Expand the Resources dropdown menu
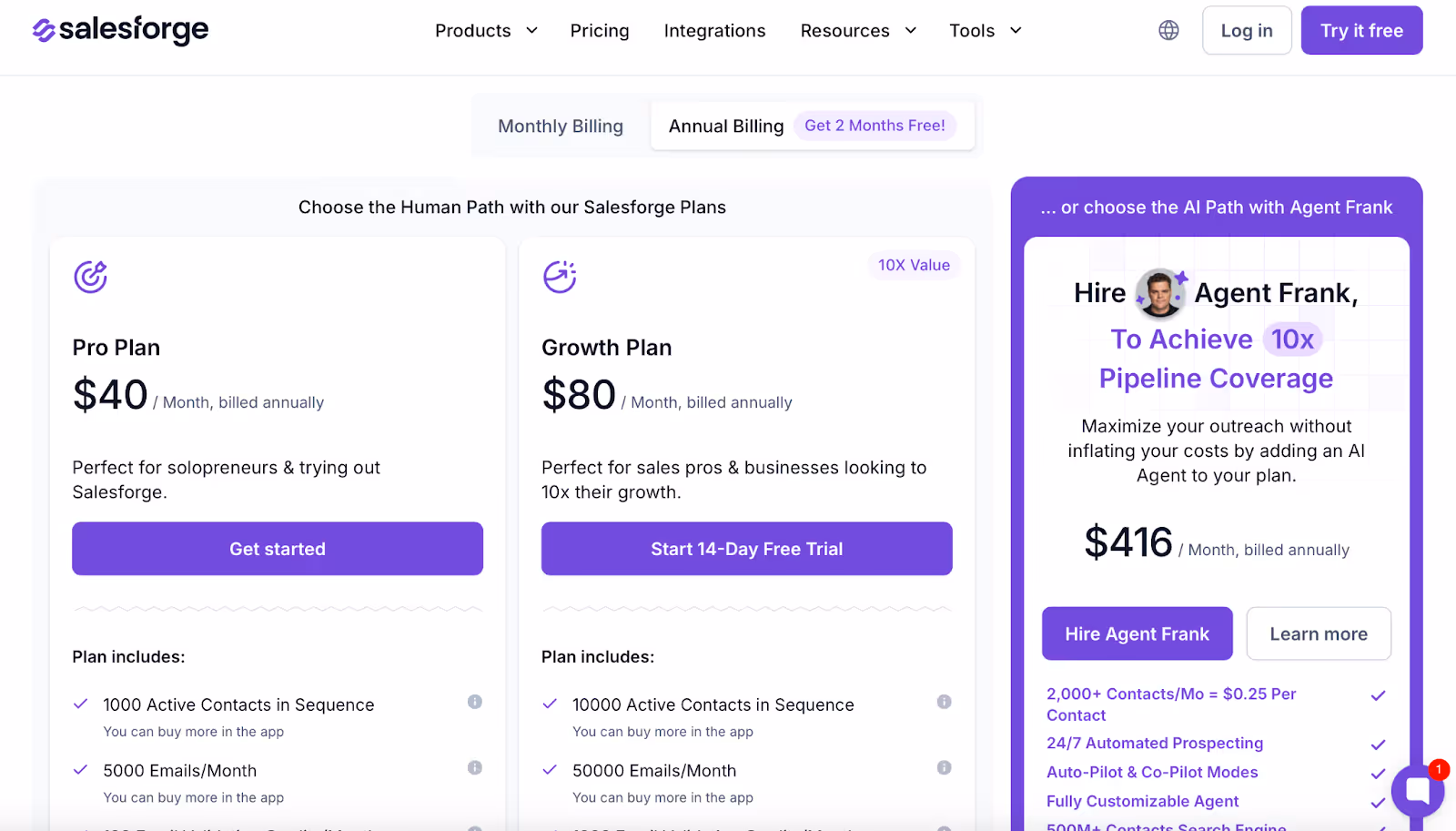Viewport: 1456px width, 831px height. coord(858,31)
